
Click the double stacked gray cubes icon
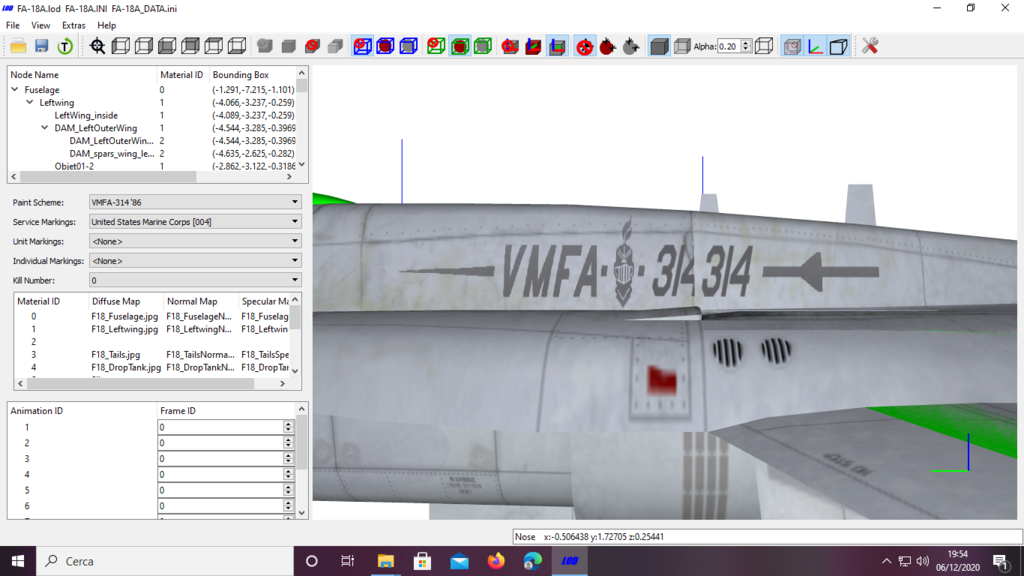pos(335,46)
